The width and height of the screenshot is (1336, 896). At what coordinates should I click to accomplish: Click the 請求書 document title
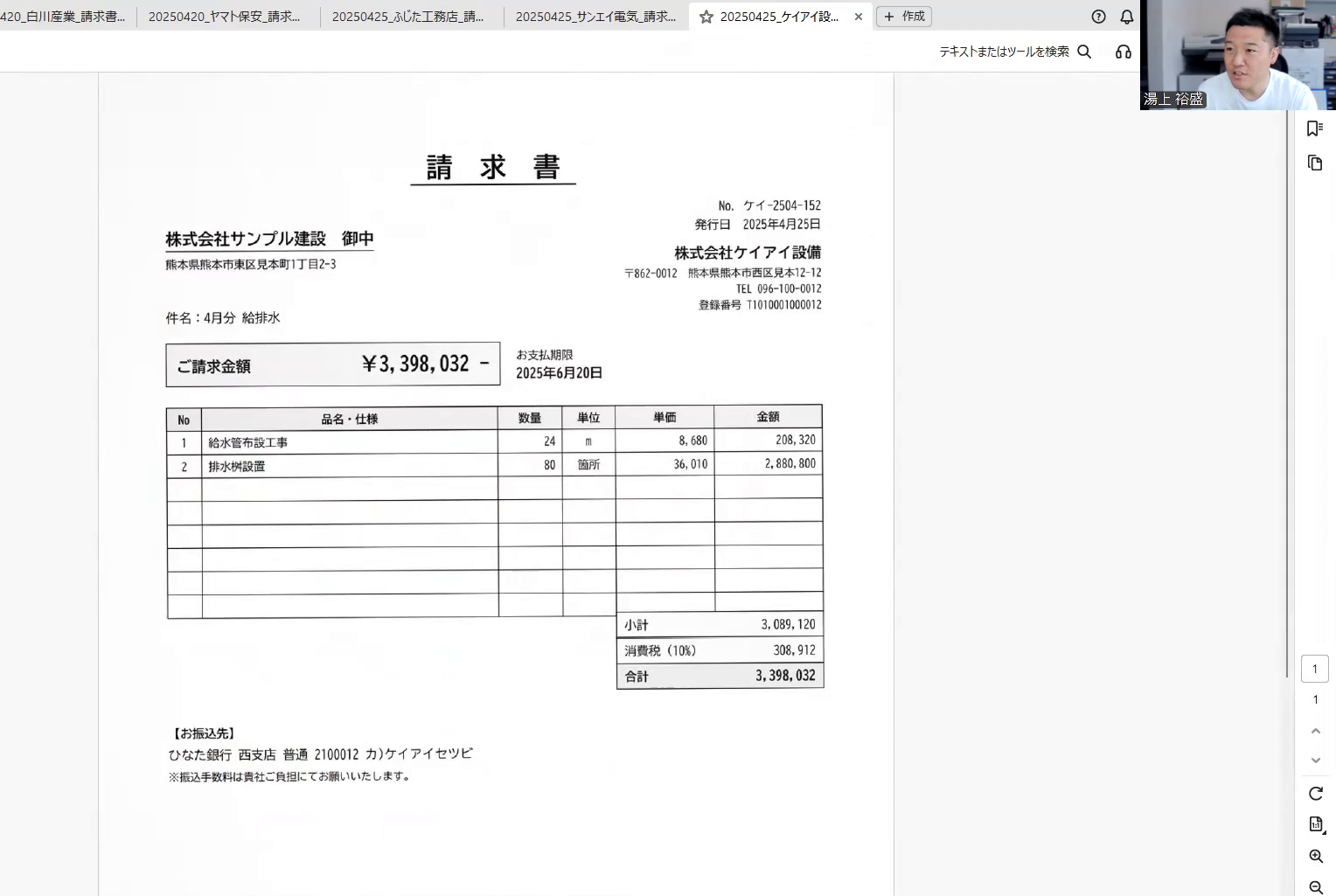(x=493, y=167)
